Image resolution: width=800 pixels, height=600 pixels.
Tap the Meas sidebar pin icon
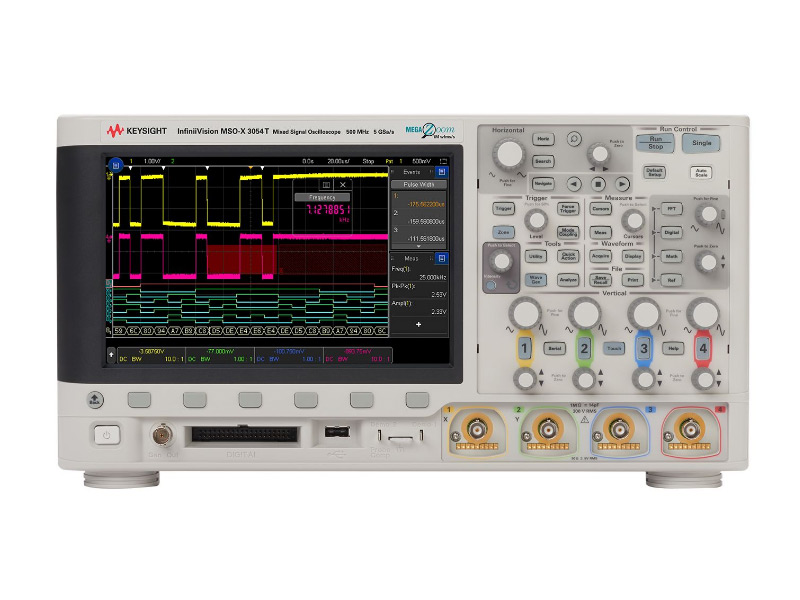pyautogui.click(x=442, y=258)
